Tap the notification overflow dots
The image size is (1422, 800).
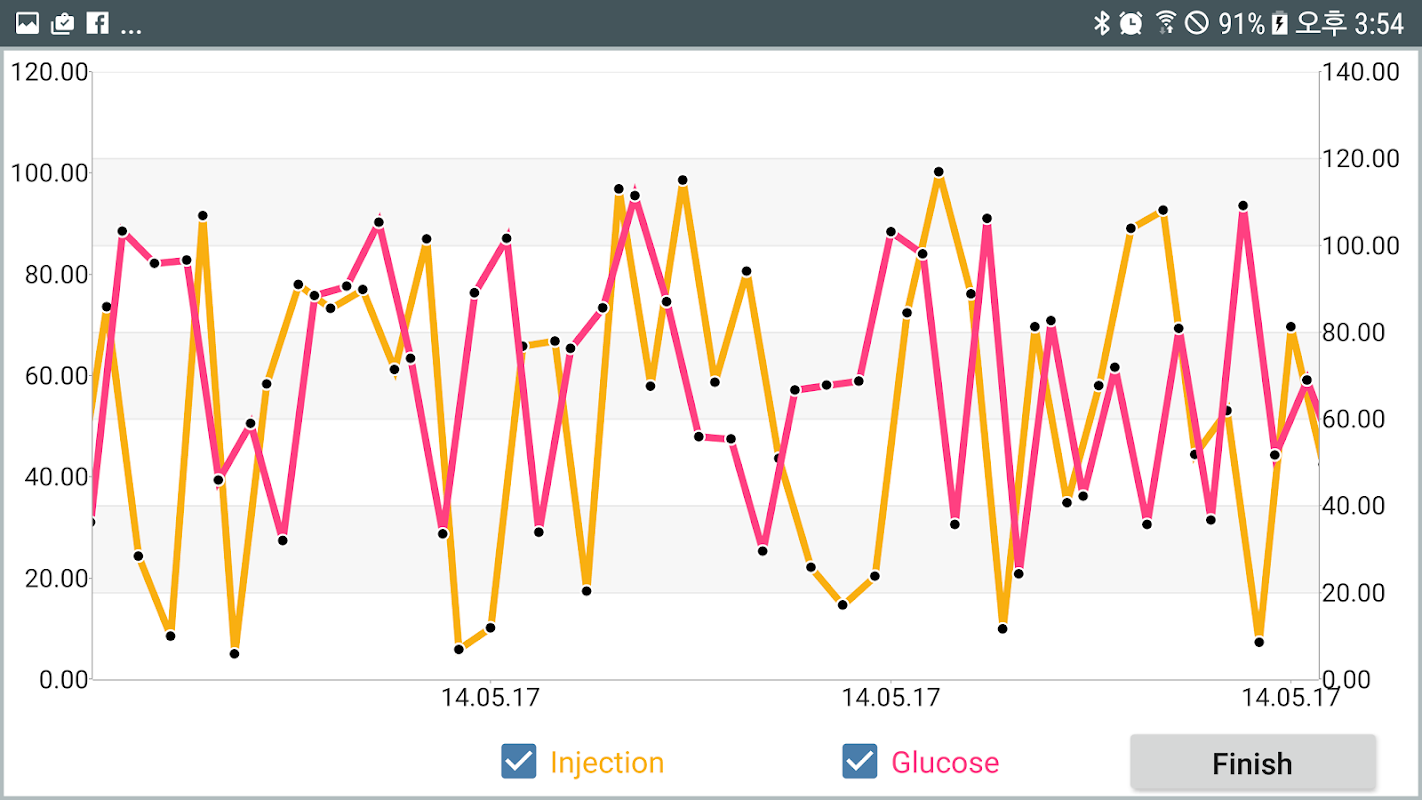click(131, 29)
